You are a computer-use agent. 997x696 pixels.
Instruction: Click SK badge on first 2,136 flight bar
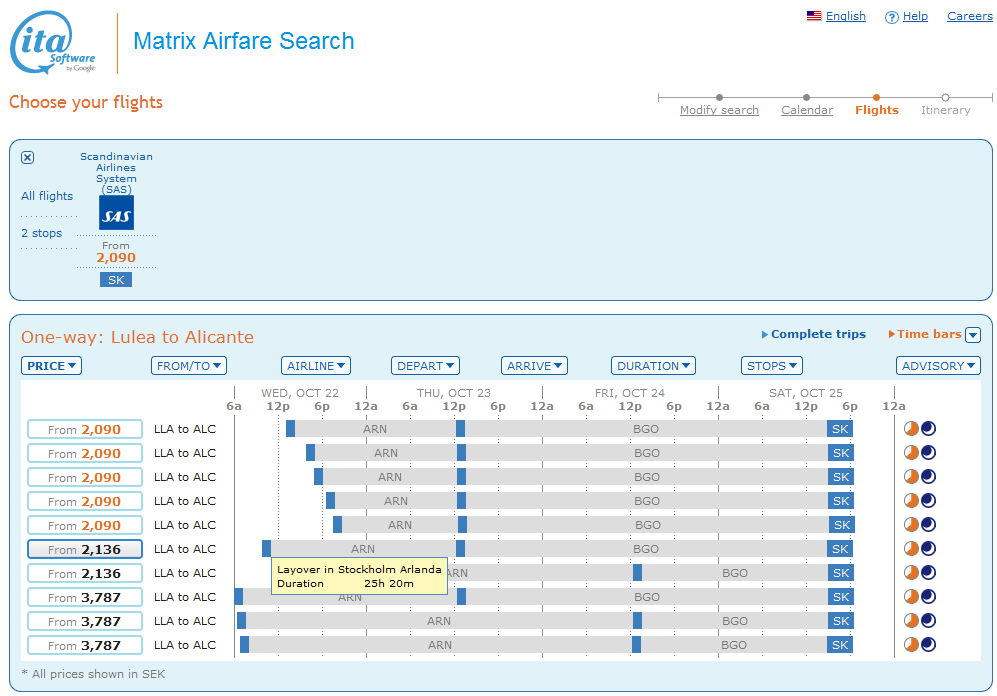(840, 549)
